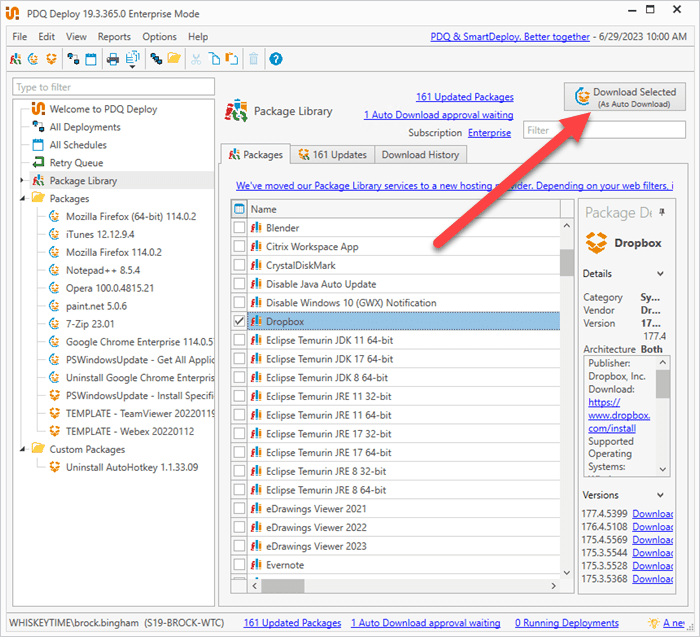Collapse the Details section chevron
Screen dimensions: 700x637
point(660,274)
